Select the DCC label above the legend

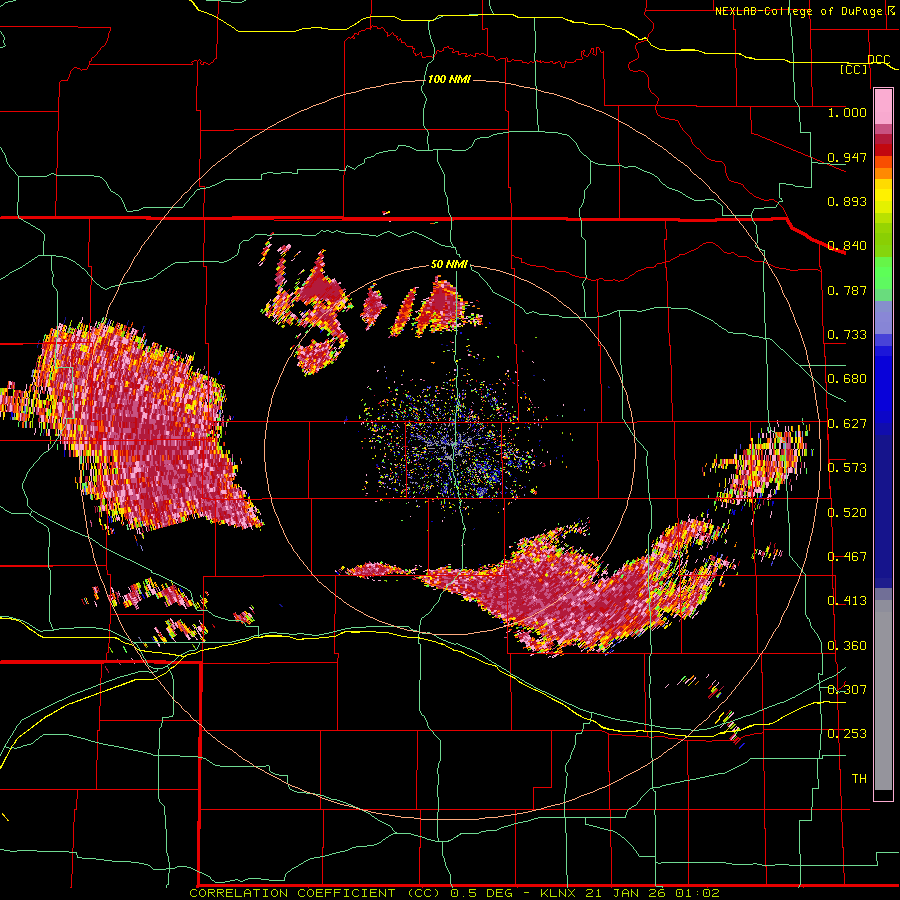878,60
